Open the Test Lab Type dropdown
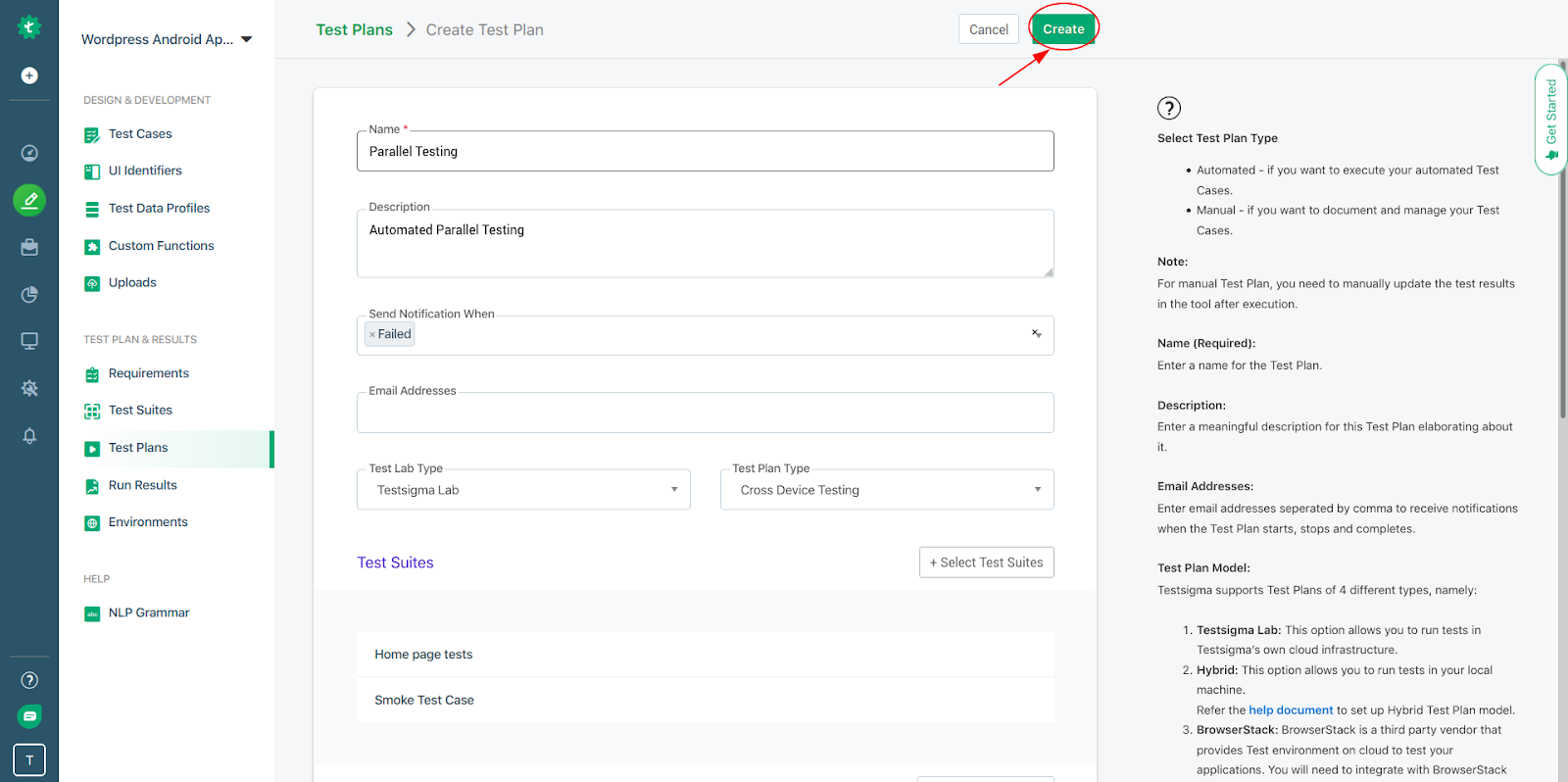Viewport: 1568px width, 782px height. point(523,490)
